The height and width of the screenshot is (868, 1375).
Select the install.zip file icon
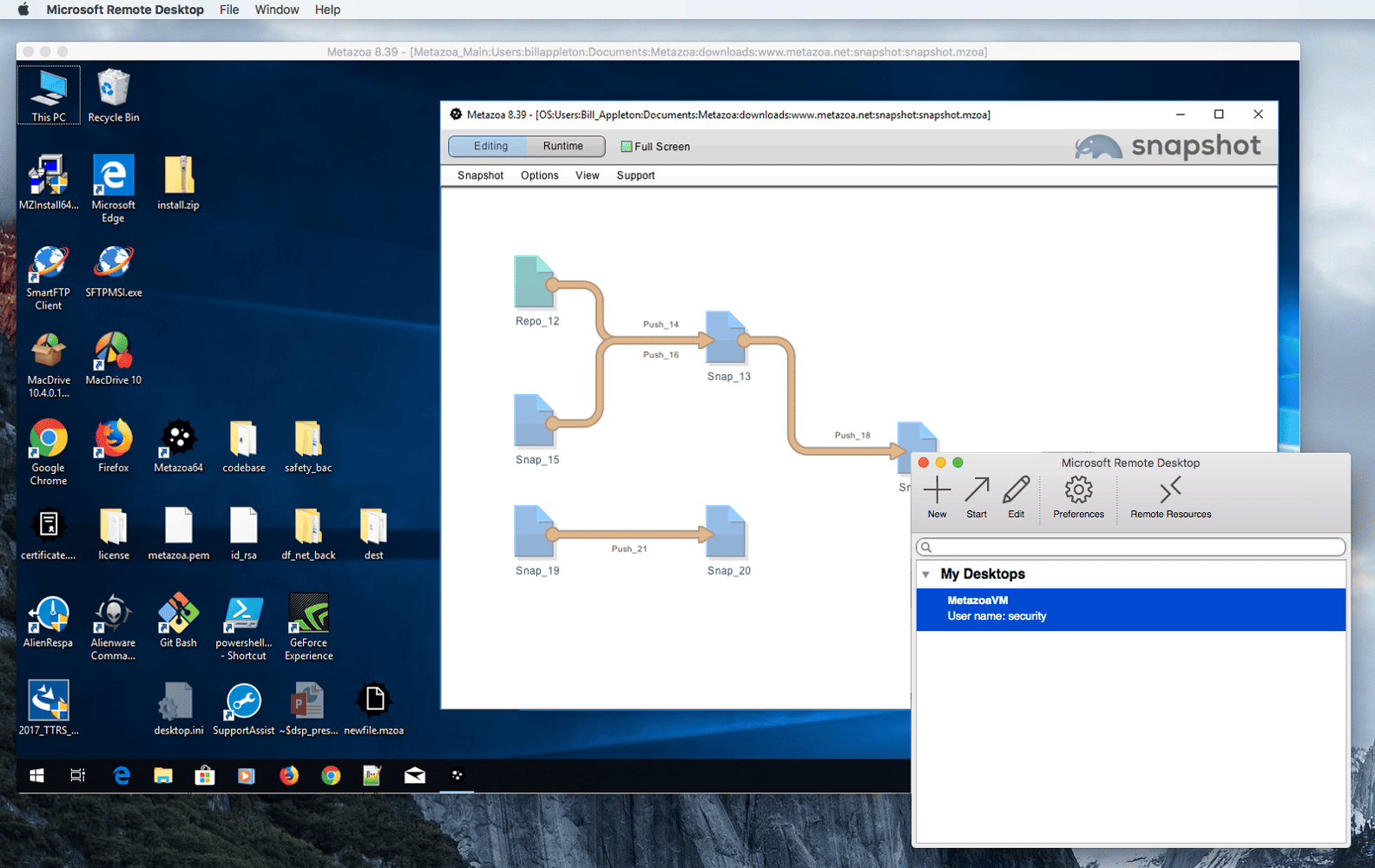coord(178,182)
